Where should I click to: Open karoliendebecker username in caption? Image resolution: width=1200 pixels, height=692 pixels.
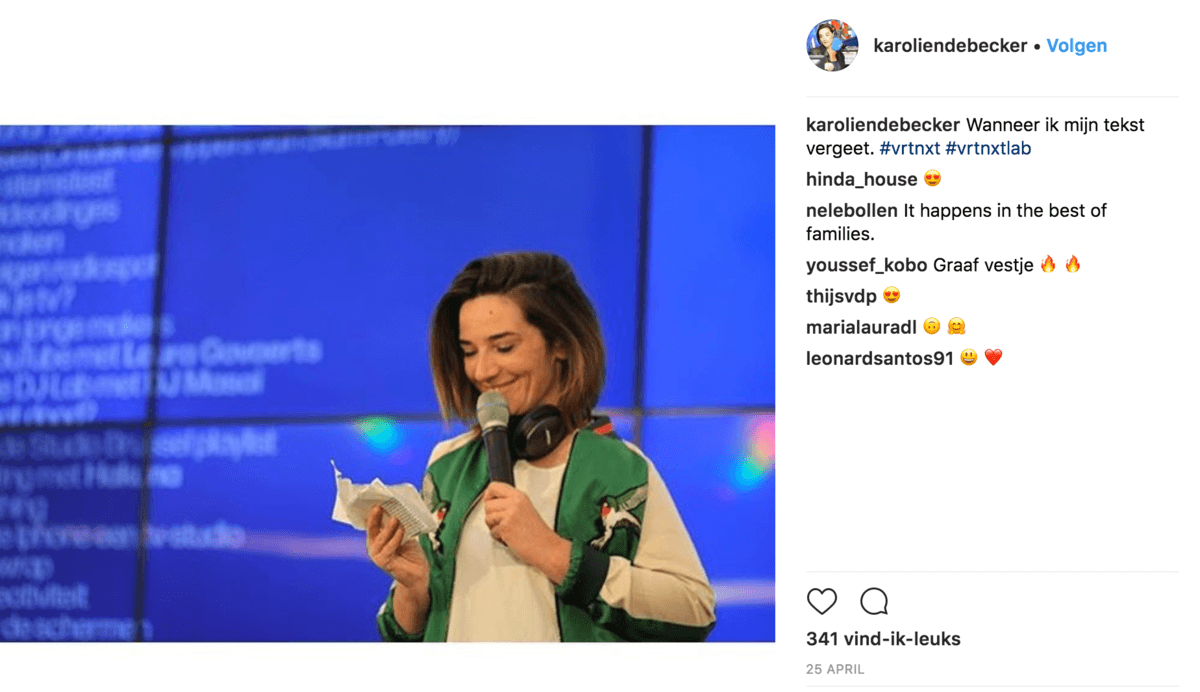[883, 125]
